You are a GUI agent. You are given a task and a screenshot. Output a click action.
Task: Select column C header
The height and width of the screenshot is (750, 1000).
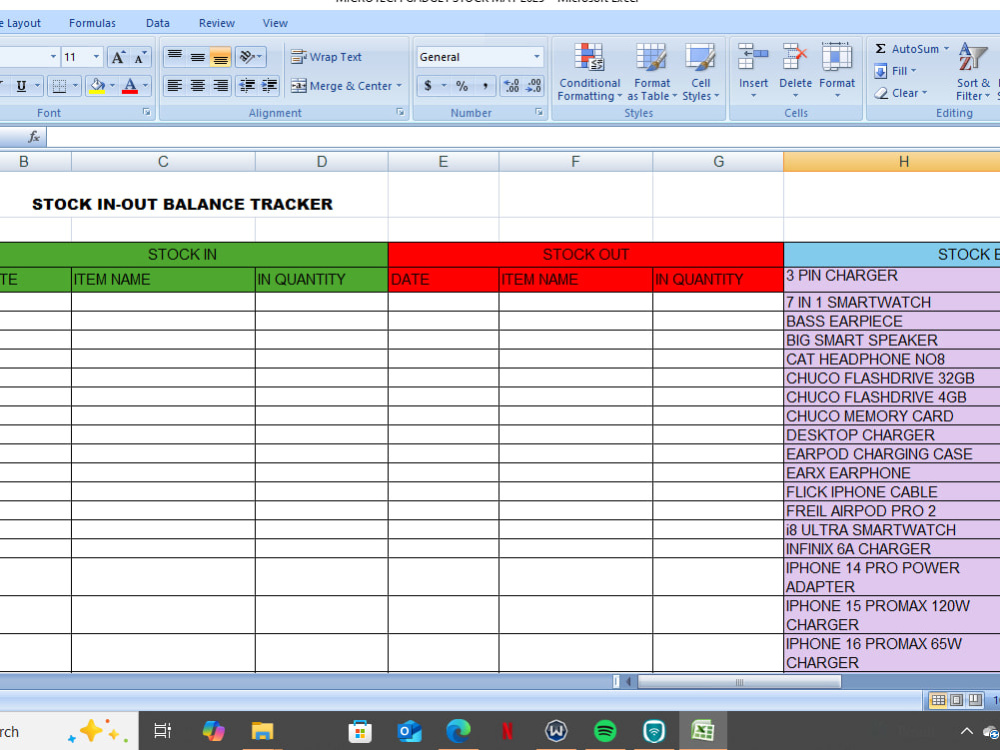point(163,162)
